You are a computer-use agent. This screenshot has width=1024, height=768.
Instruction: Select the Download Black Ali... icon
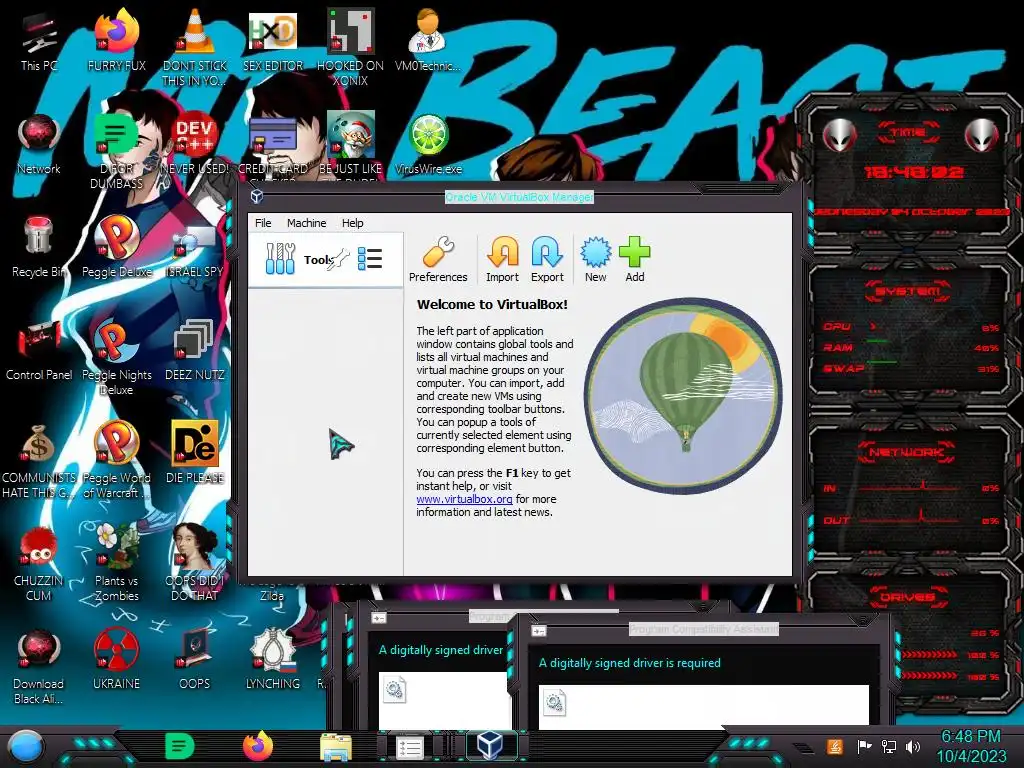39,667
